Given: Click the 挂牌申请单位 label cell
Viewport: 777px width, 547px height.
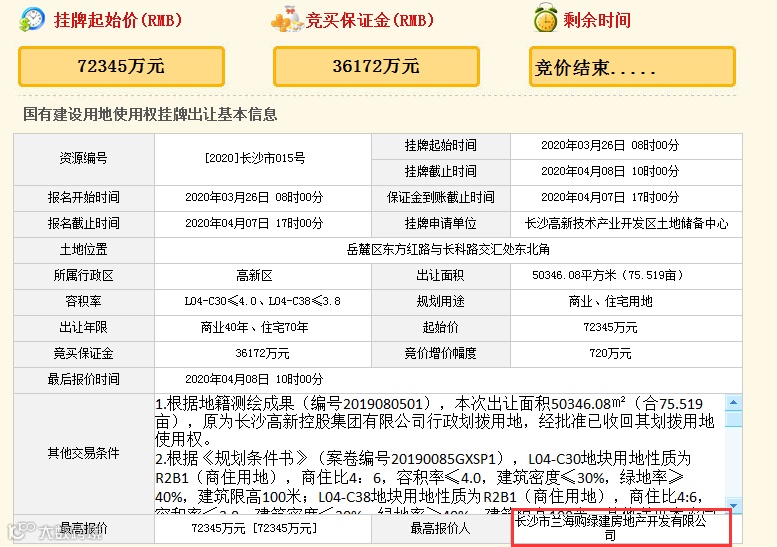Looking at the screenshot, I should click(x=441, y=223).
